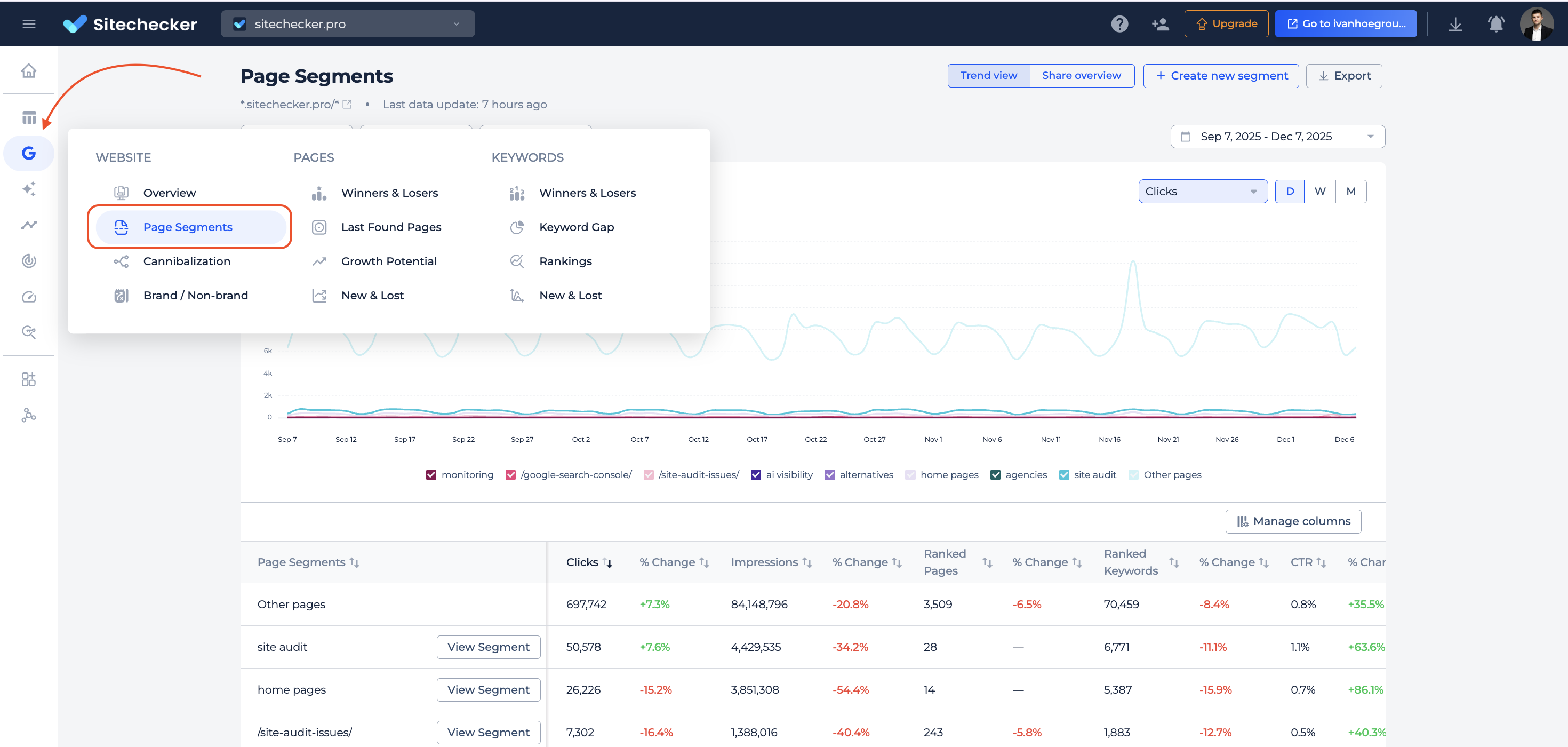Disable the agencies series checkbox
This screenshot has width=1568, height=747.
tap(996, 475)
